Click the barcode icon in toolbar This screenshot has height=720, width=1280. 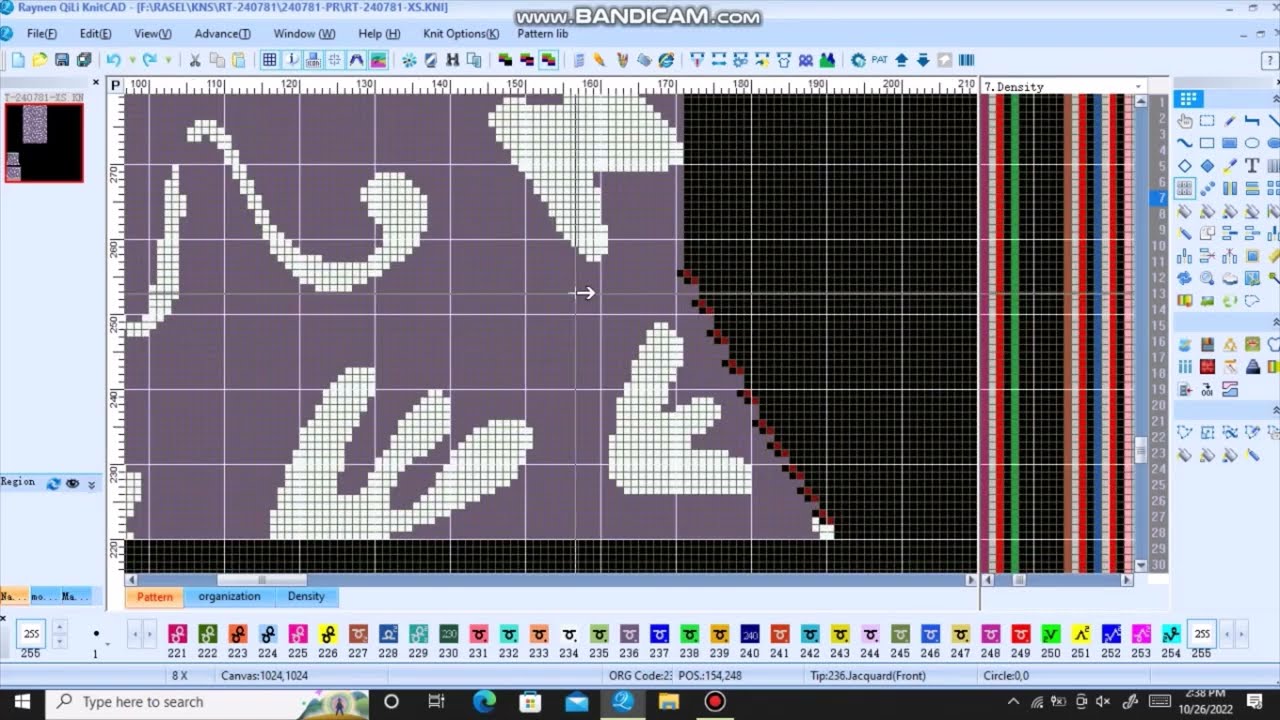pyautogui.click(x=967, y=60)
